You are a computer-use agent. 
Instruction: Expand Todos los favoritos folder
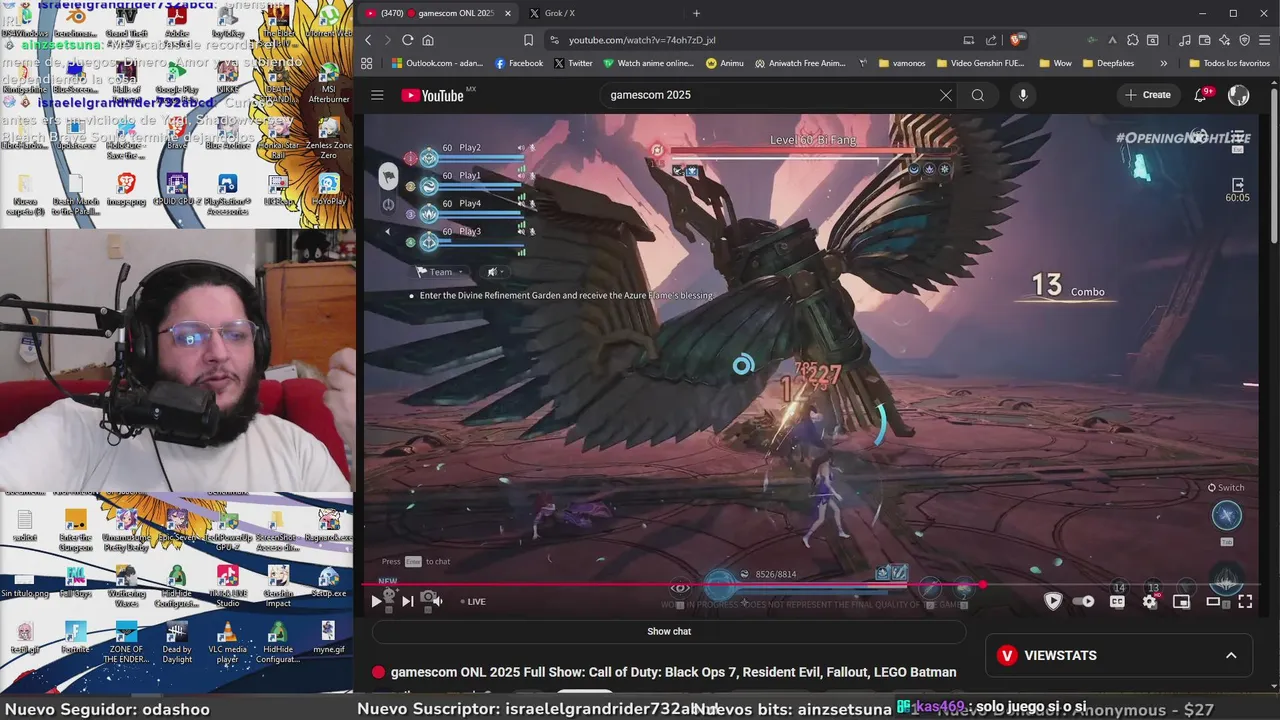click(1229, 63)
